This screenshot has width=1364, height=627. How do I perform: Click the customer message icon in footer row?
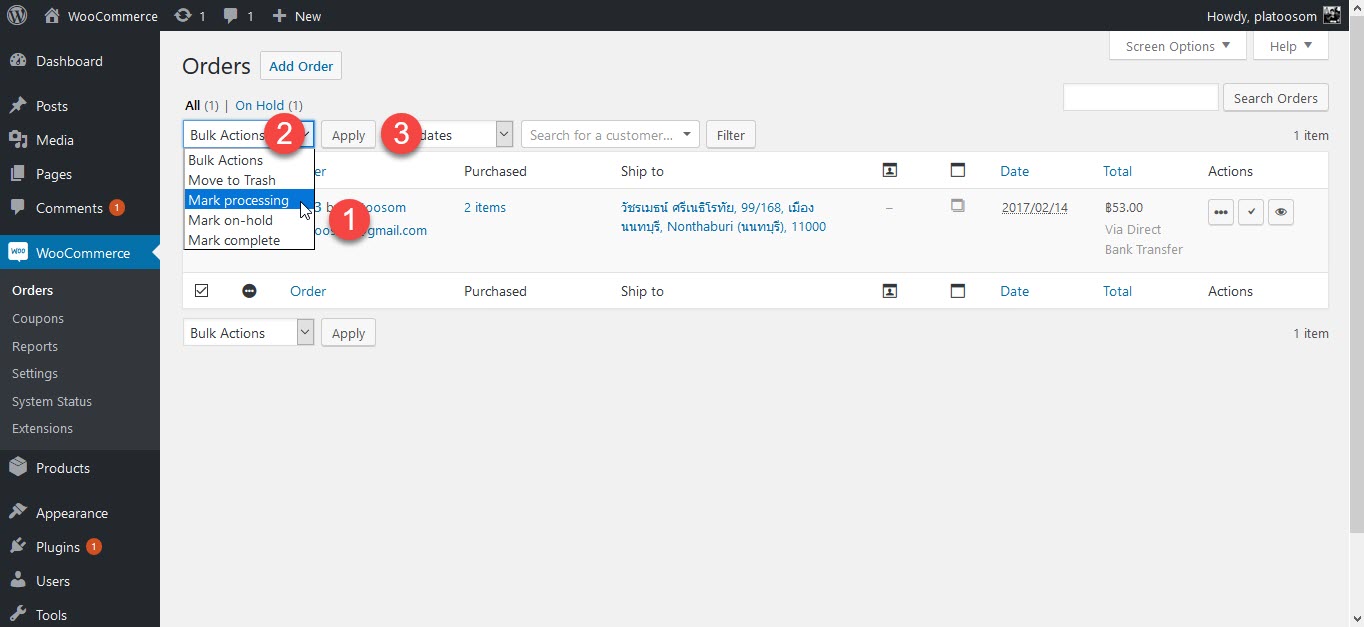(x=890, y=291)
